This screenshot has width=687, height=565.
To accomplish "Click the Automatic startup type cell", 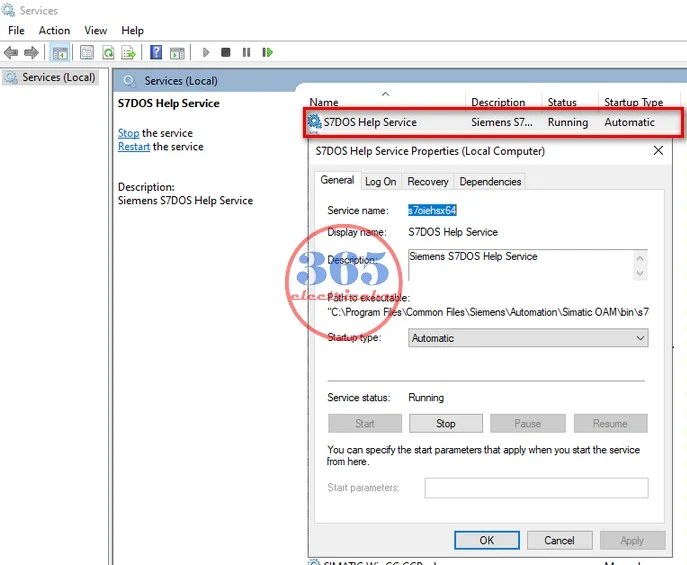I will (630, 122).
